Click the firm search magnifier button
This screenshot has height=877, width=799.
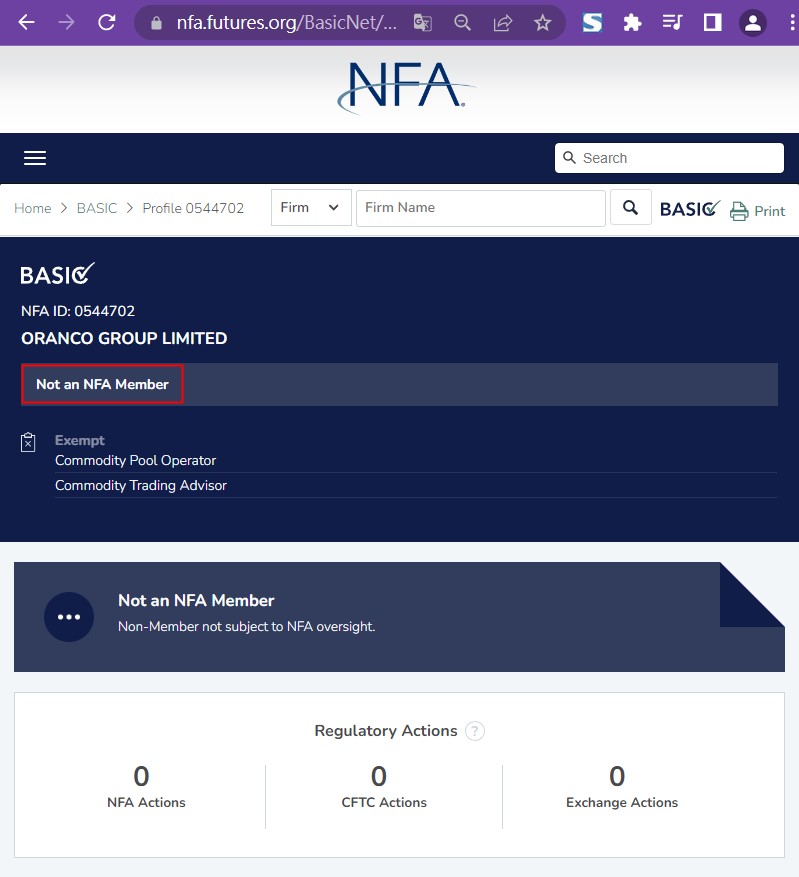click(631, 208)
